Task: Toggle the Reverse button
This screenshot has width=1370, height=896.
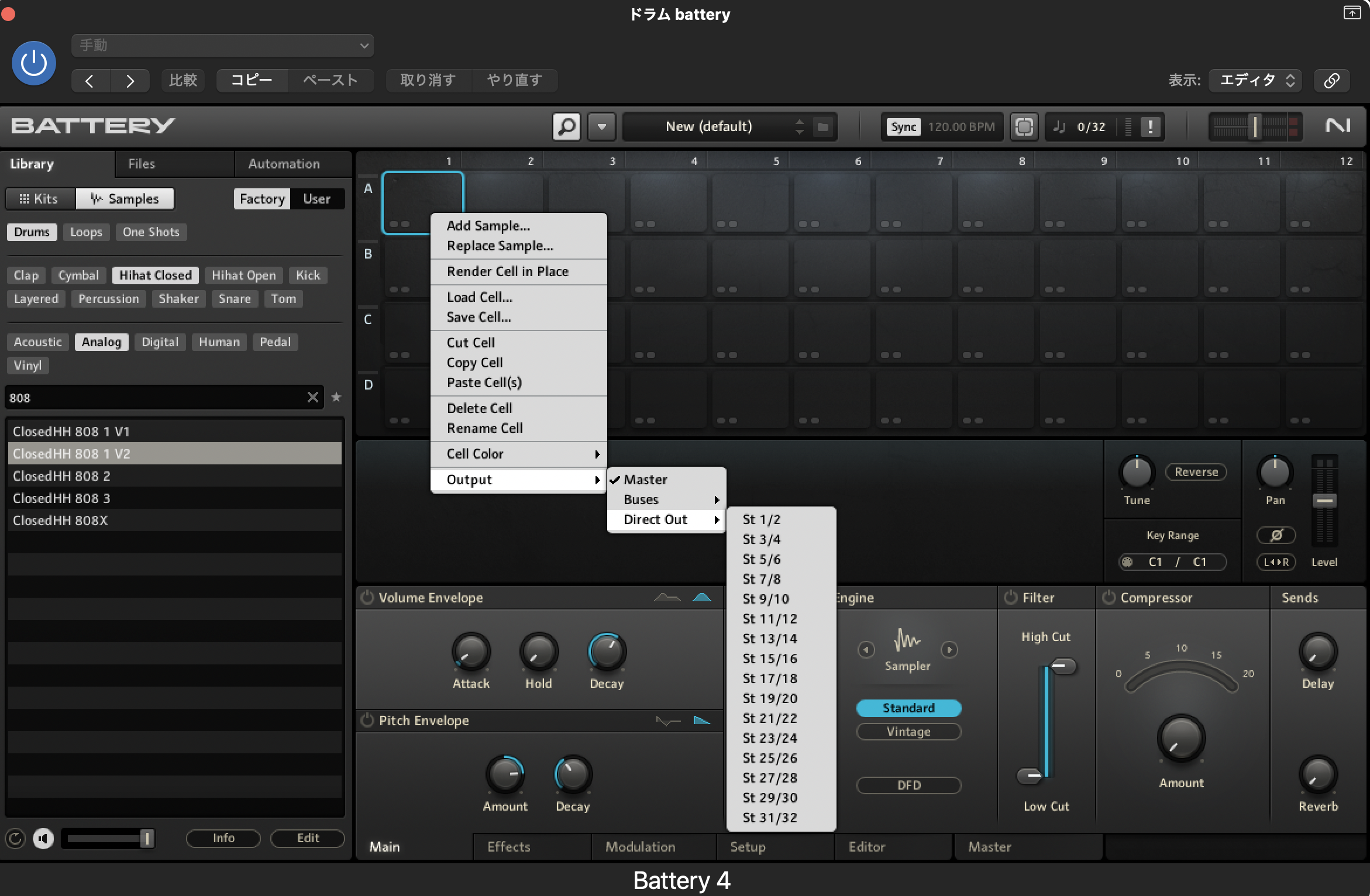Action: (1196, 472)
